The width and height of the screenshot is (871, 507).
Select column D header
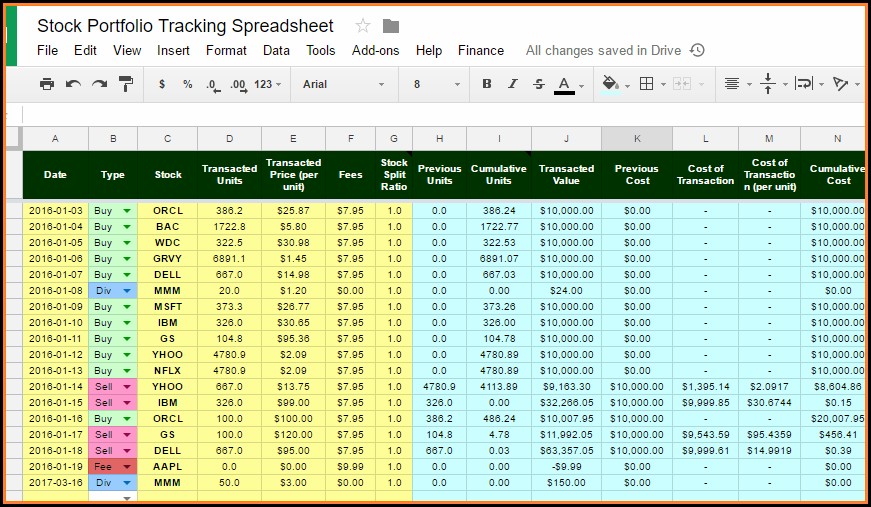pyautogui.click(x=229, y=139)
